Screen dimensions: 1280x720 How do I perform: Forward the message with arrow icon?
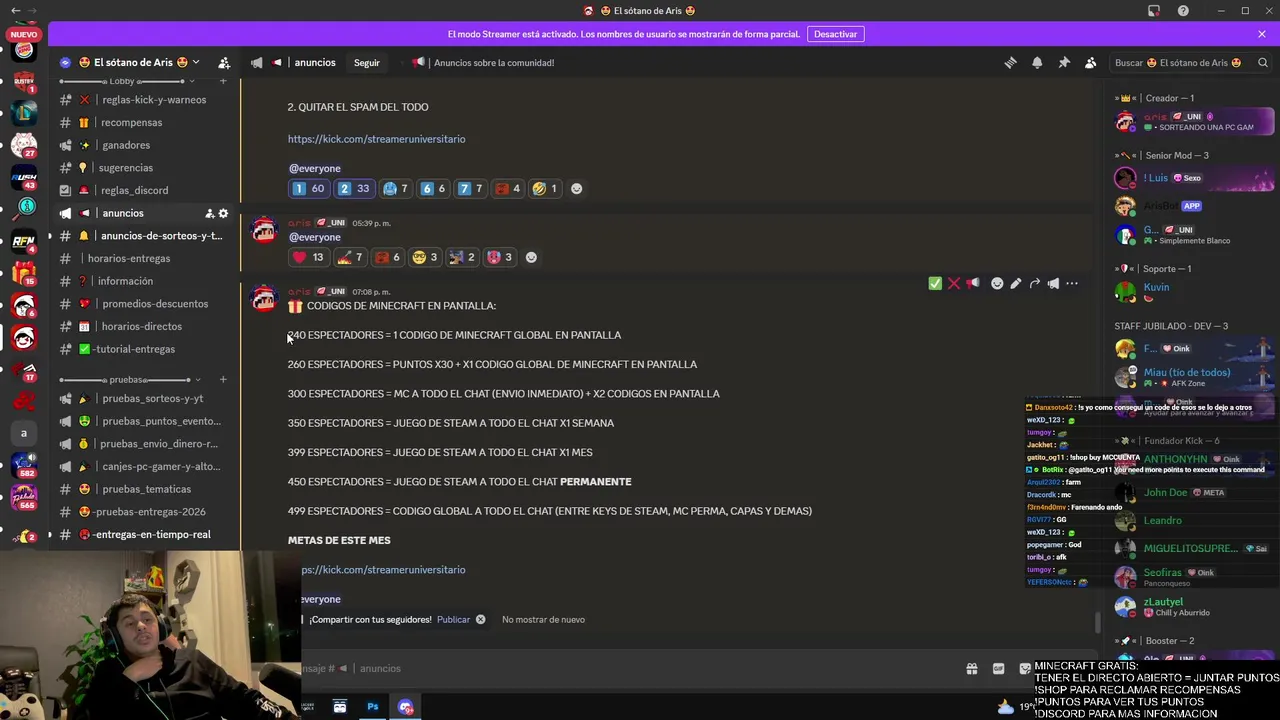pyautogui.click(x=1035, y=283)
